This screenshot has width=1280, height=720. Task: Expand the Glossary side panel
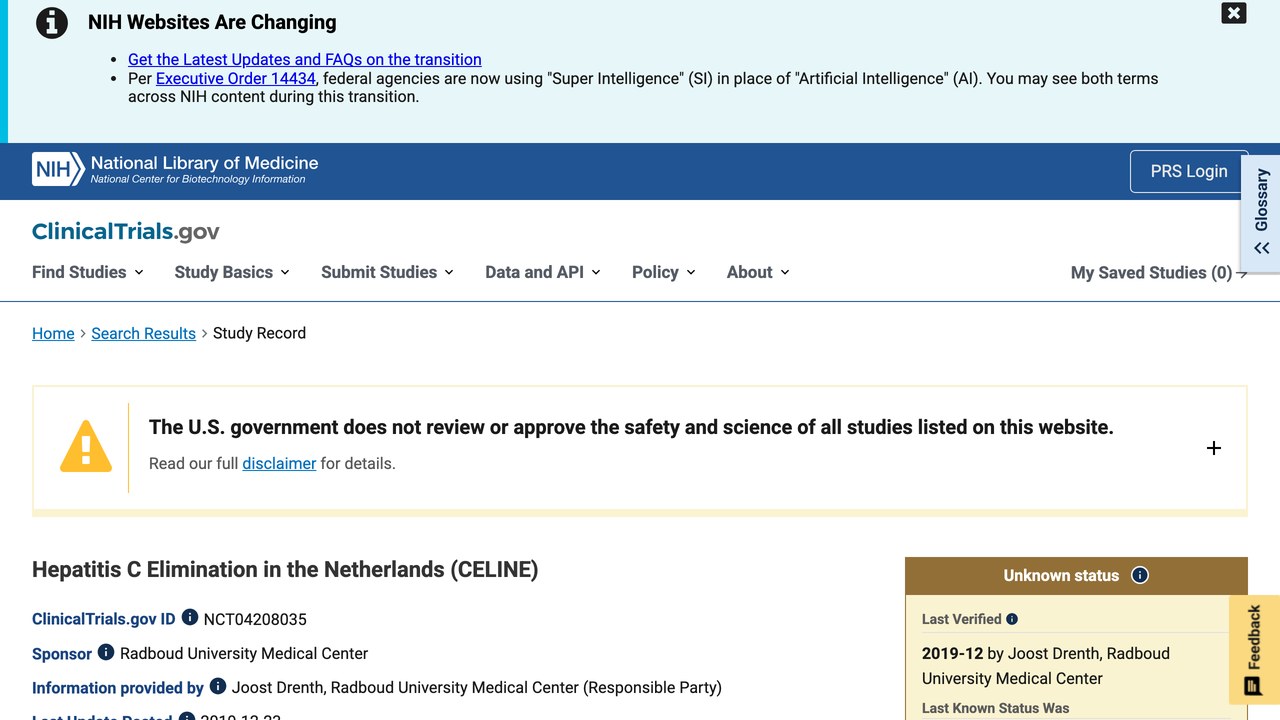click(x=1261, y=212)
